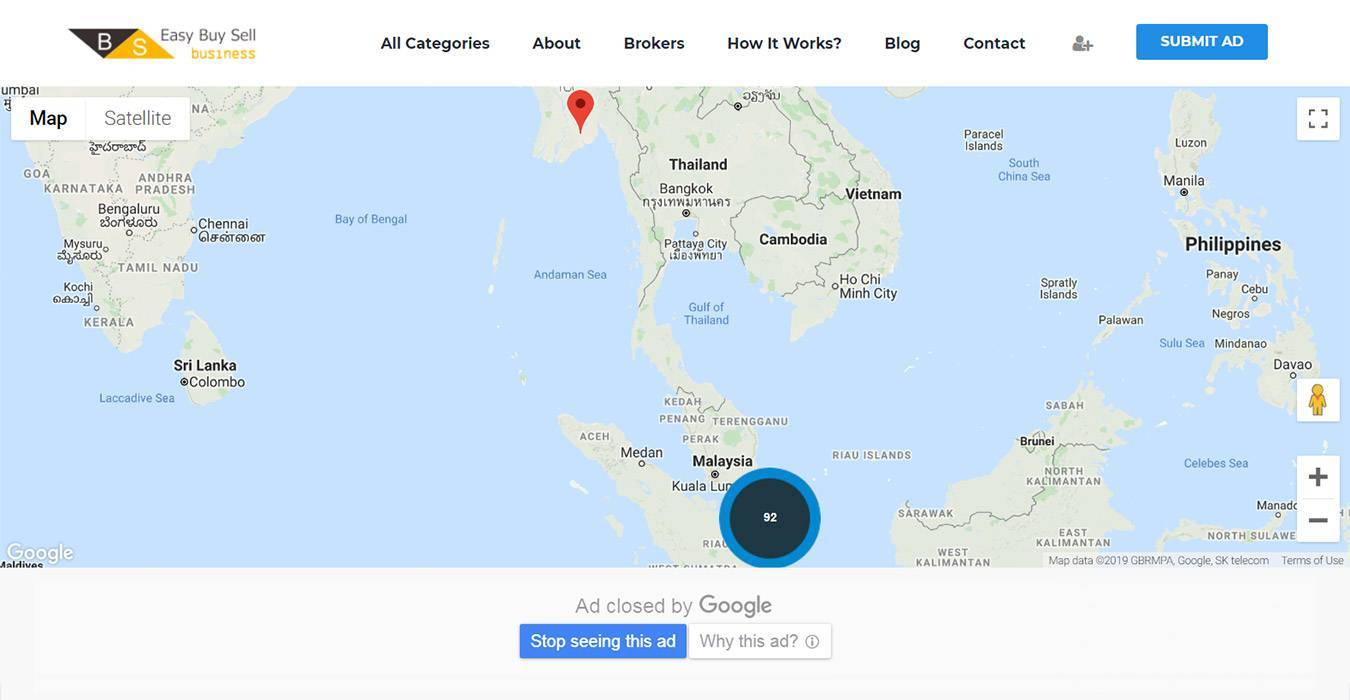The image size is (1350, 700).
Task: Switch map view to Map
Action: 48,118
